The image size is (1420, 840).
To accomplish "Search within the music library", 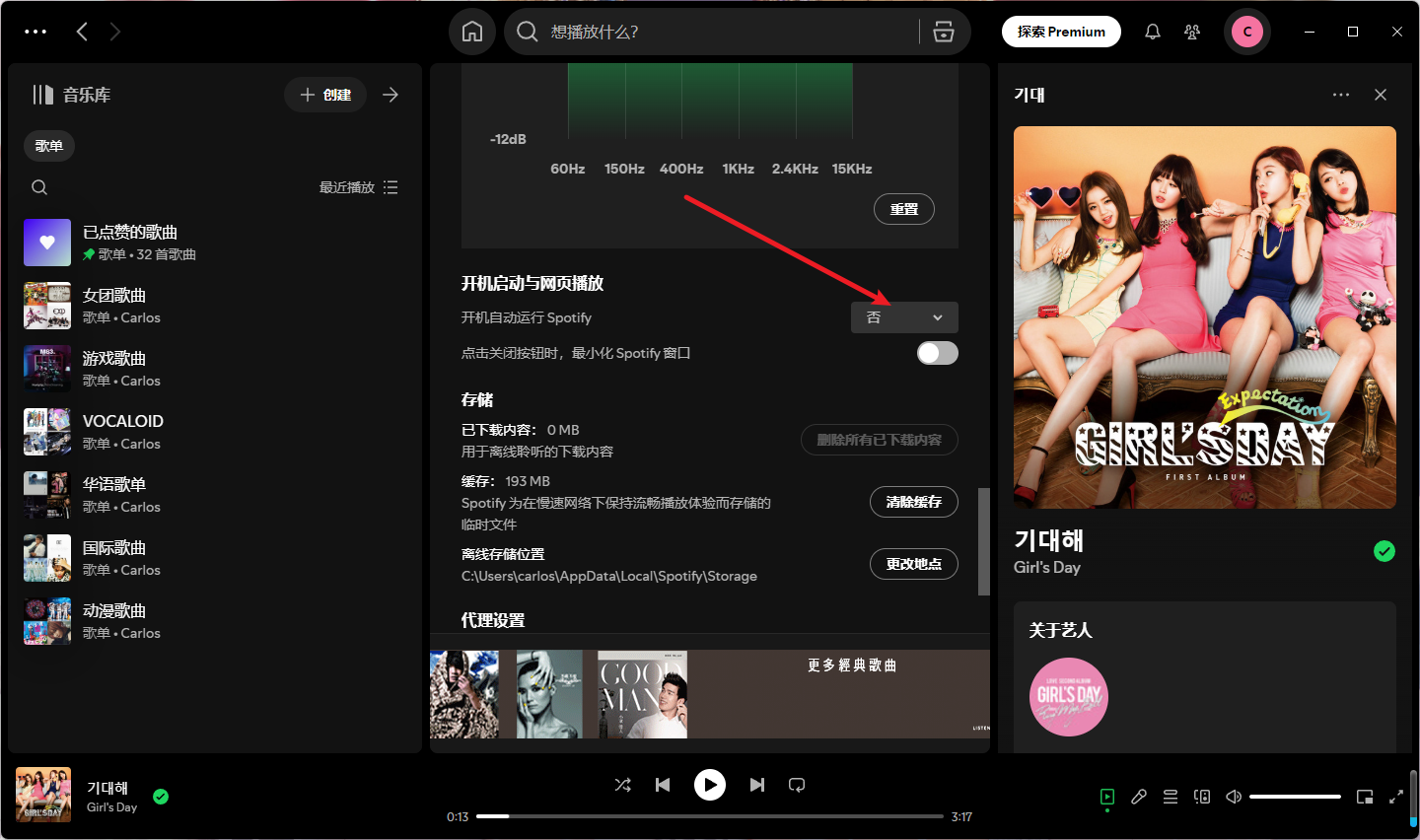I will point(39,187).
